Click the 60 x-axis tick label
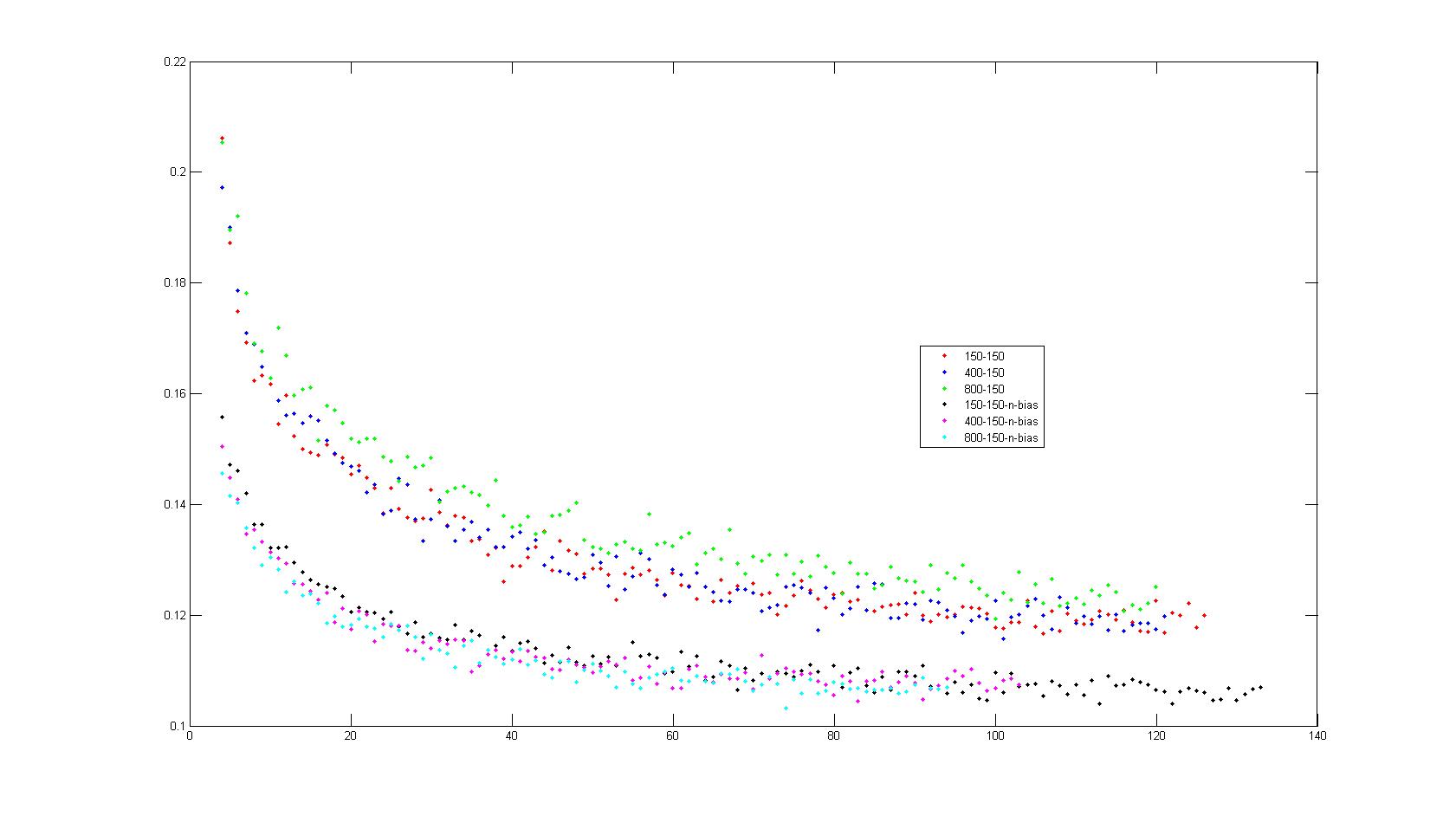The height and width of the screenshot is (816, 1456). pyautogui.click(x=672, y=736)
